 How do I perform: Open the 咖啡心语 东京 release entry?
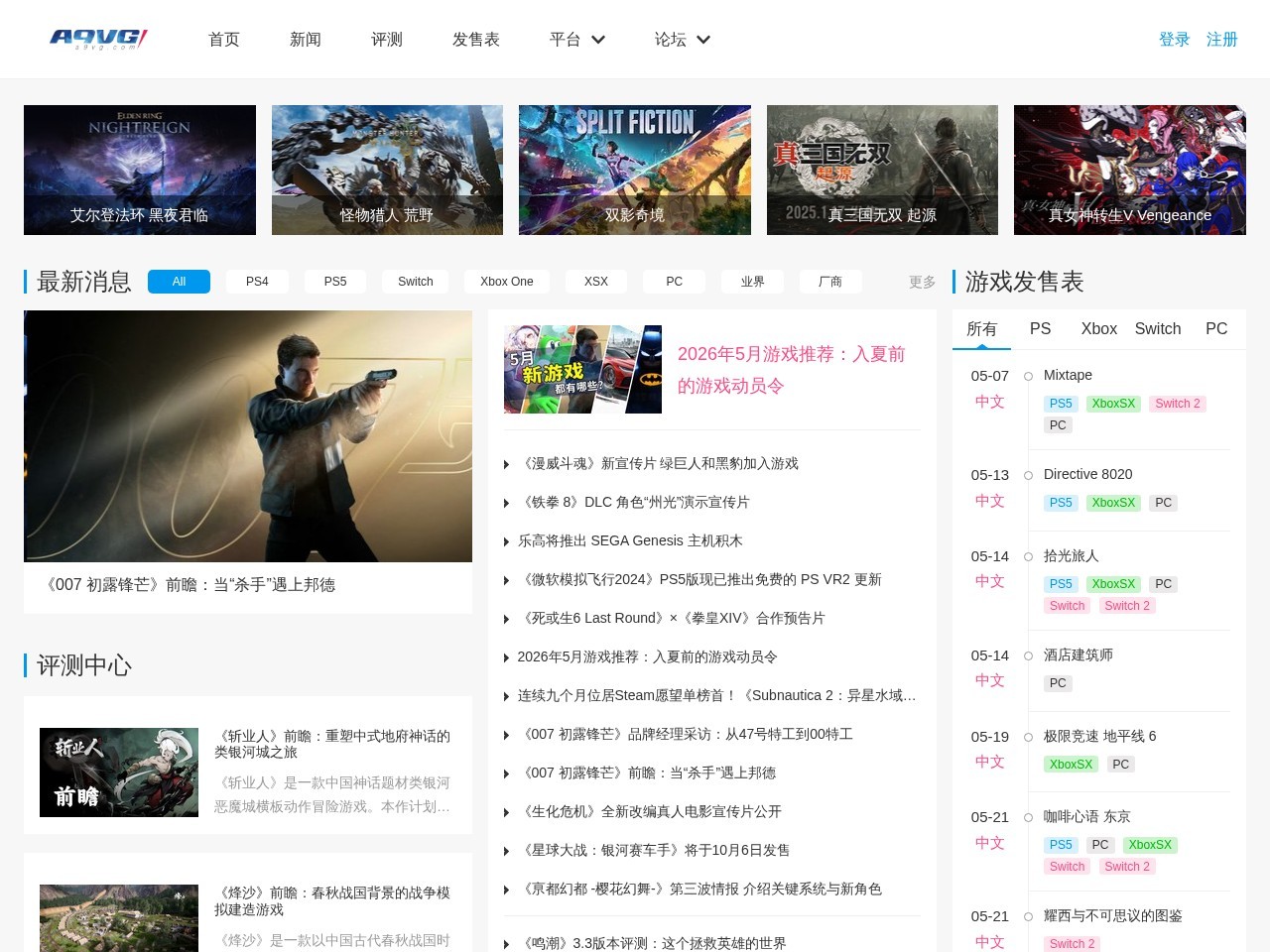point(1087,817)
